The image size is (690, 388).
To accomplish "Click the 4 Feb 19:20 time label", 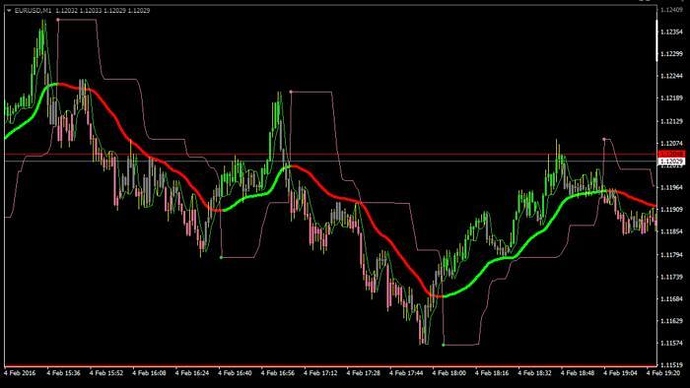I will [663, 373].
